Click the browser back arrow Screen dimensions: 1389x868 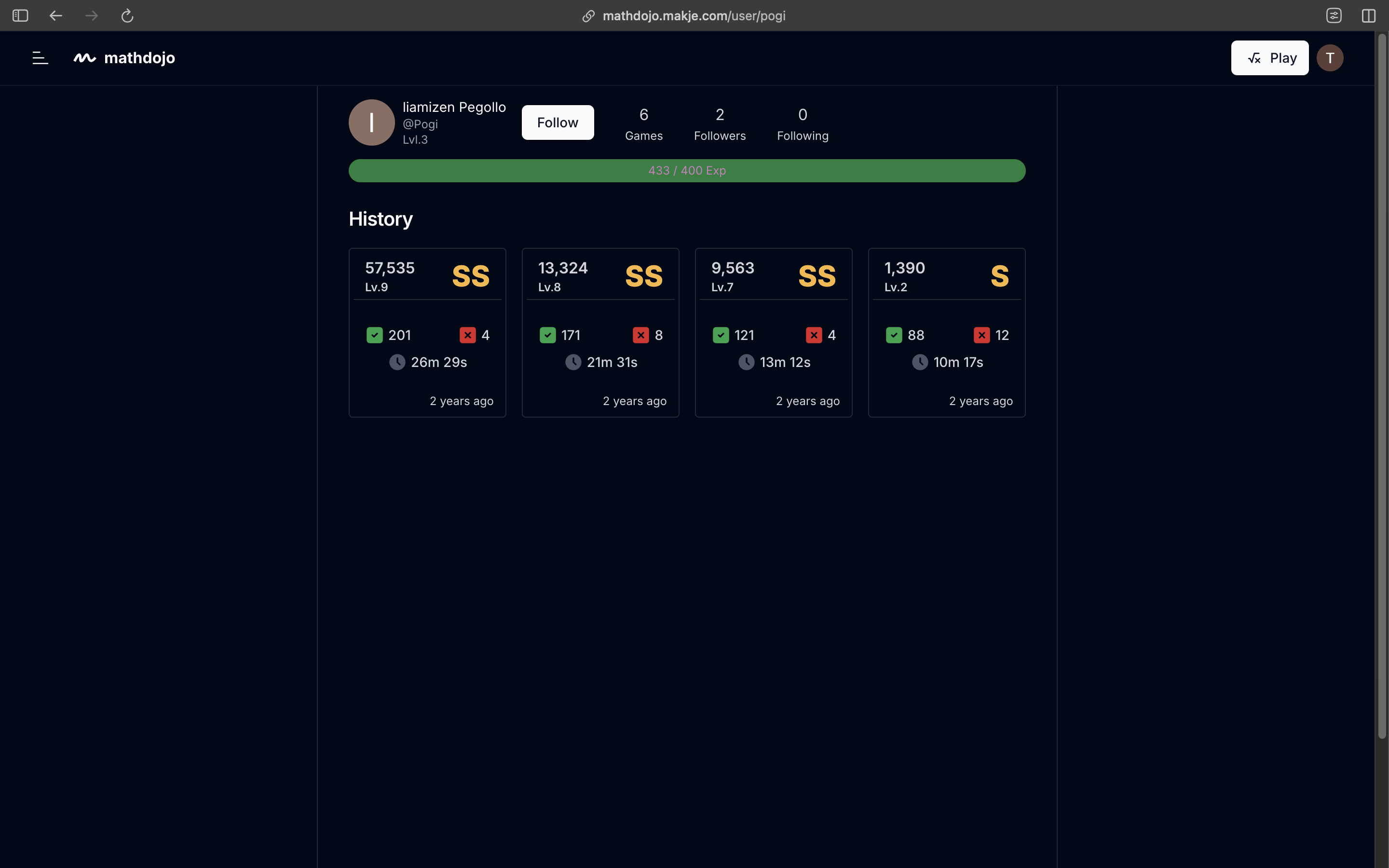pyautogui.click(x=55, y=15)
